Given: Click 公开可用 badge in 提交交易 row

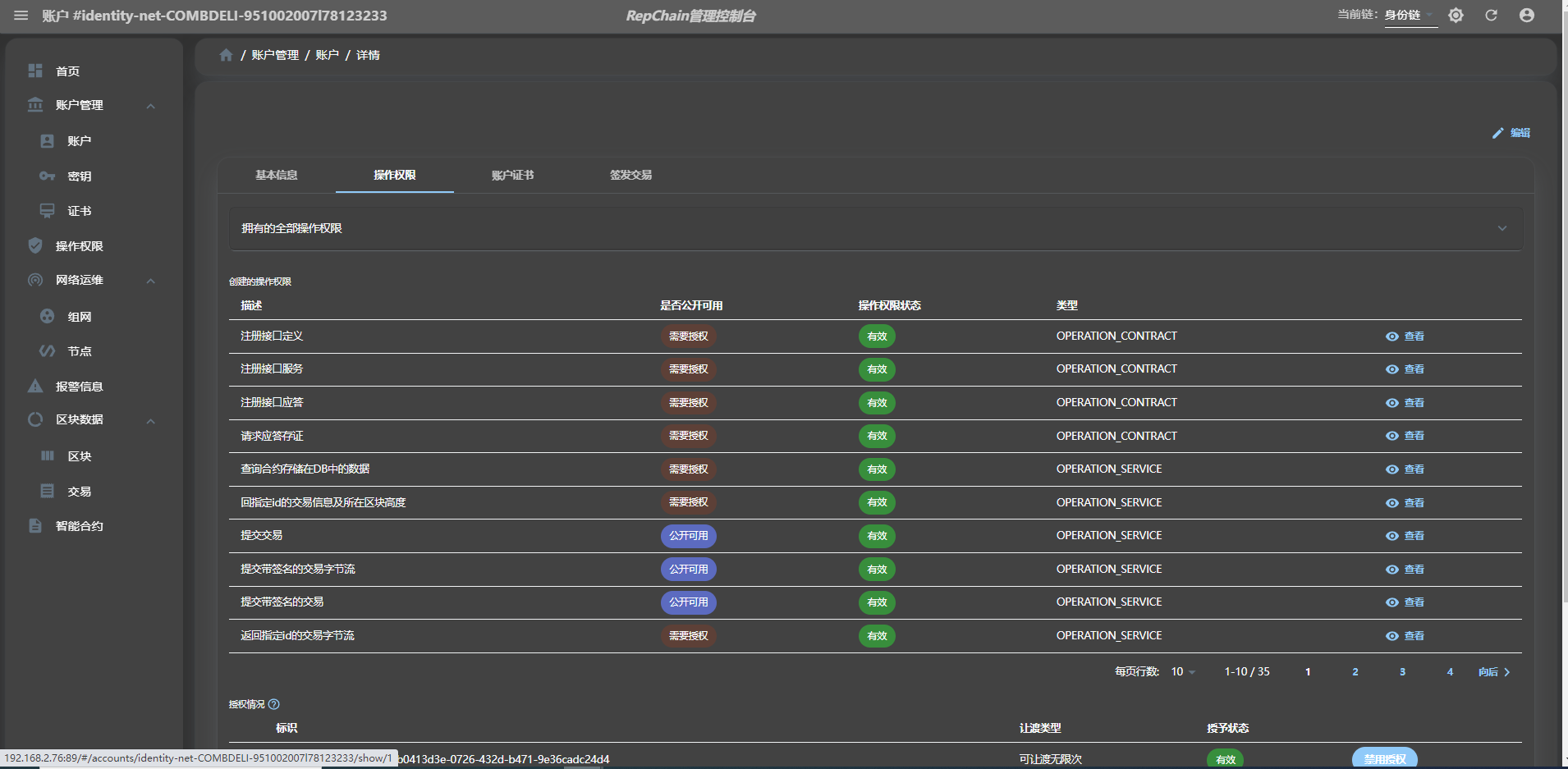Looking at the screenshot, I should (x=689, y=536).
